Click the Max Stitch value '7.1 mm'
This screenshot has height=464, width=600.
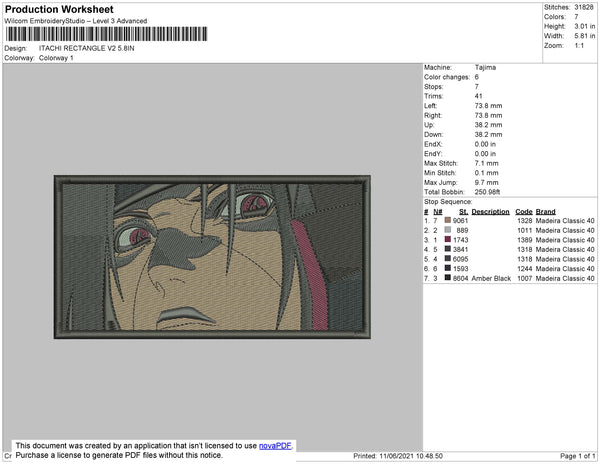(x=486, y=163)
